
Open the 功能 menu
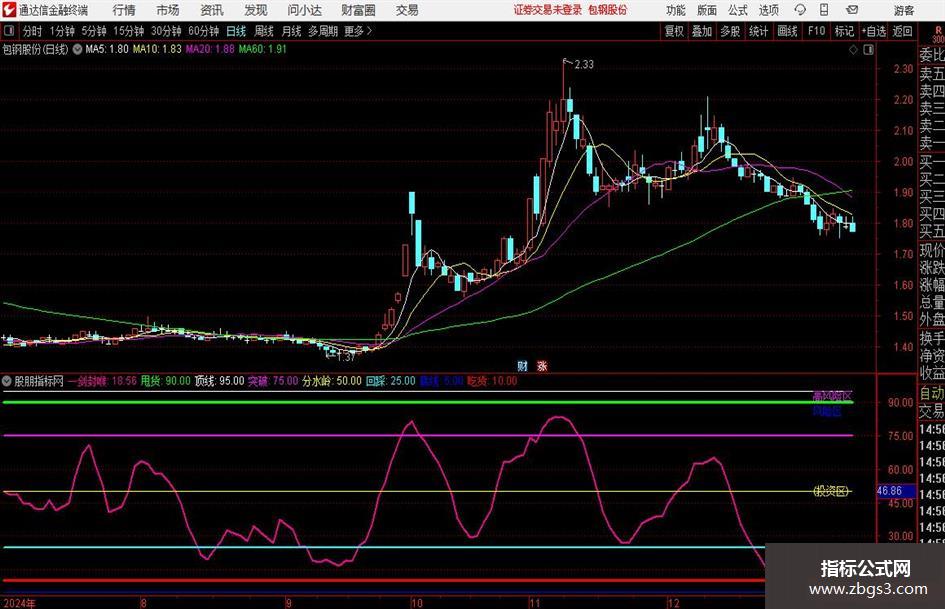point(676,10)
